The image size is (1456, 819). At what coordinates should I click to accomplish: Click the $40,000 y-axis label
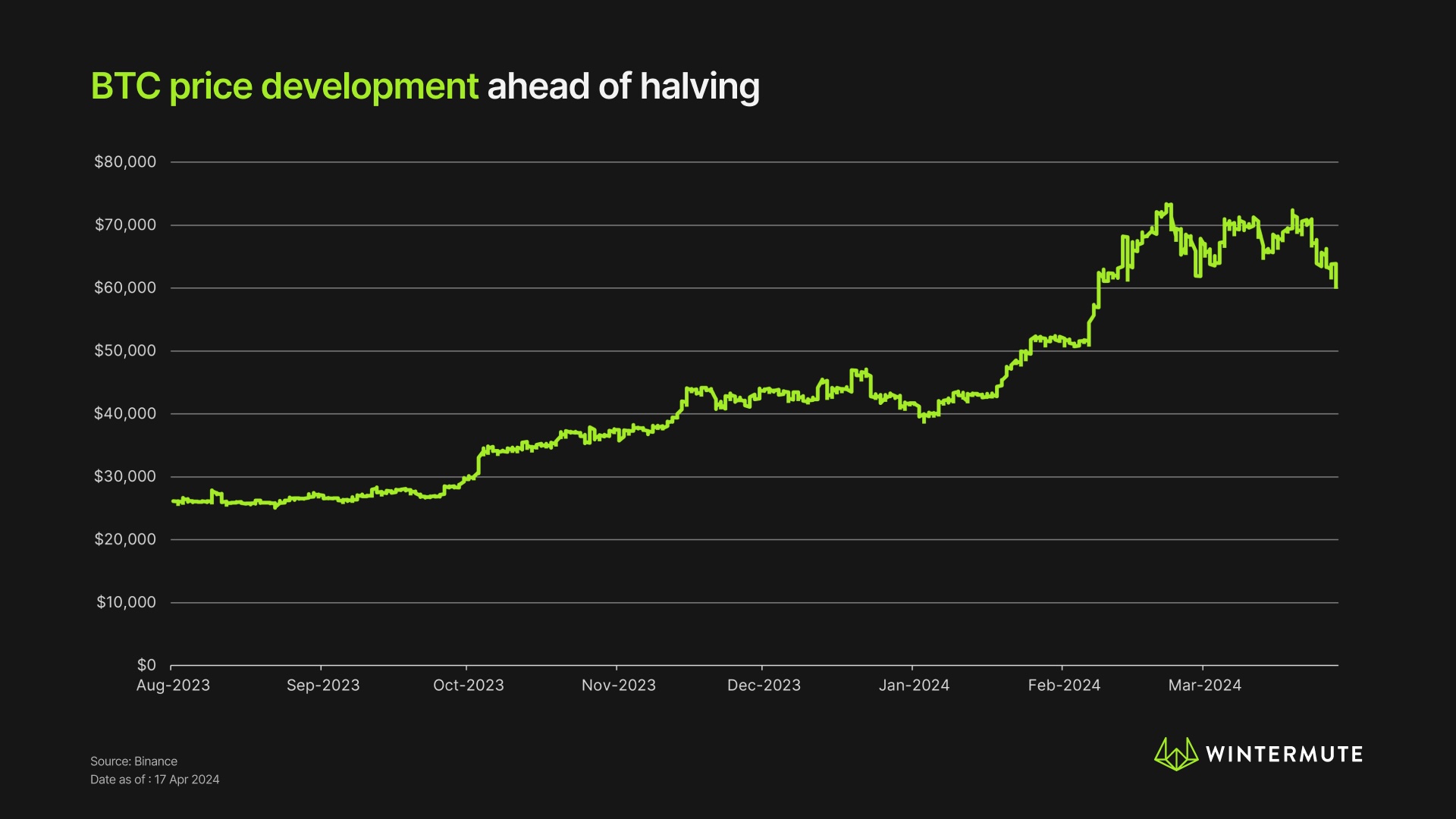pos(125,413)
